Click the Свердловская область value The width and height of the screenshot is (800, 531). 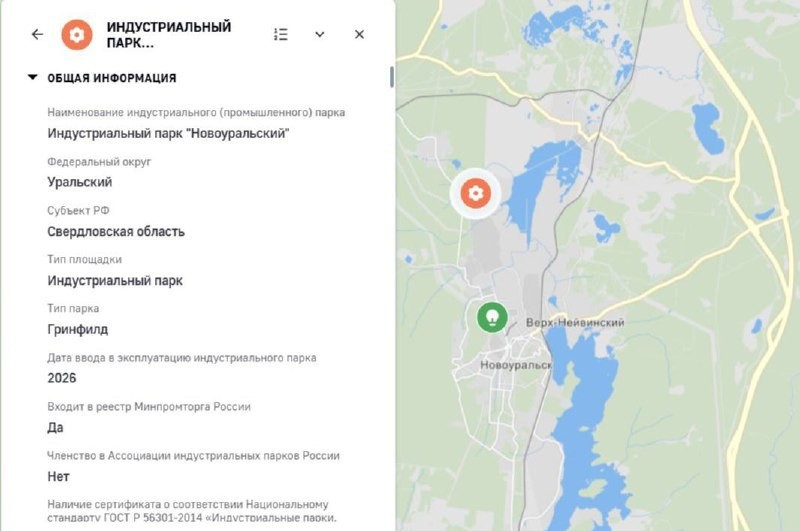(x=116, y=232)
